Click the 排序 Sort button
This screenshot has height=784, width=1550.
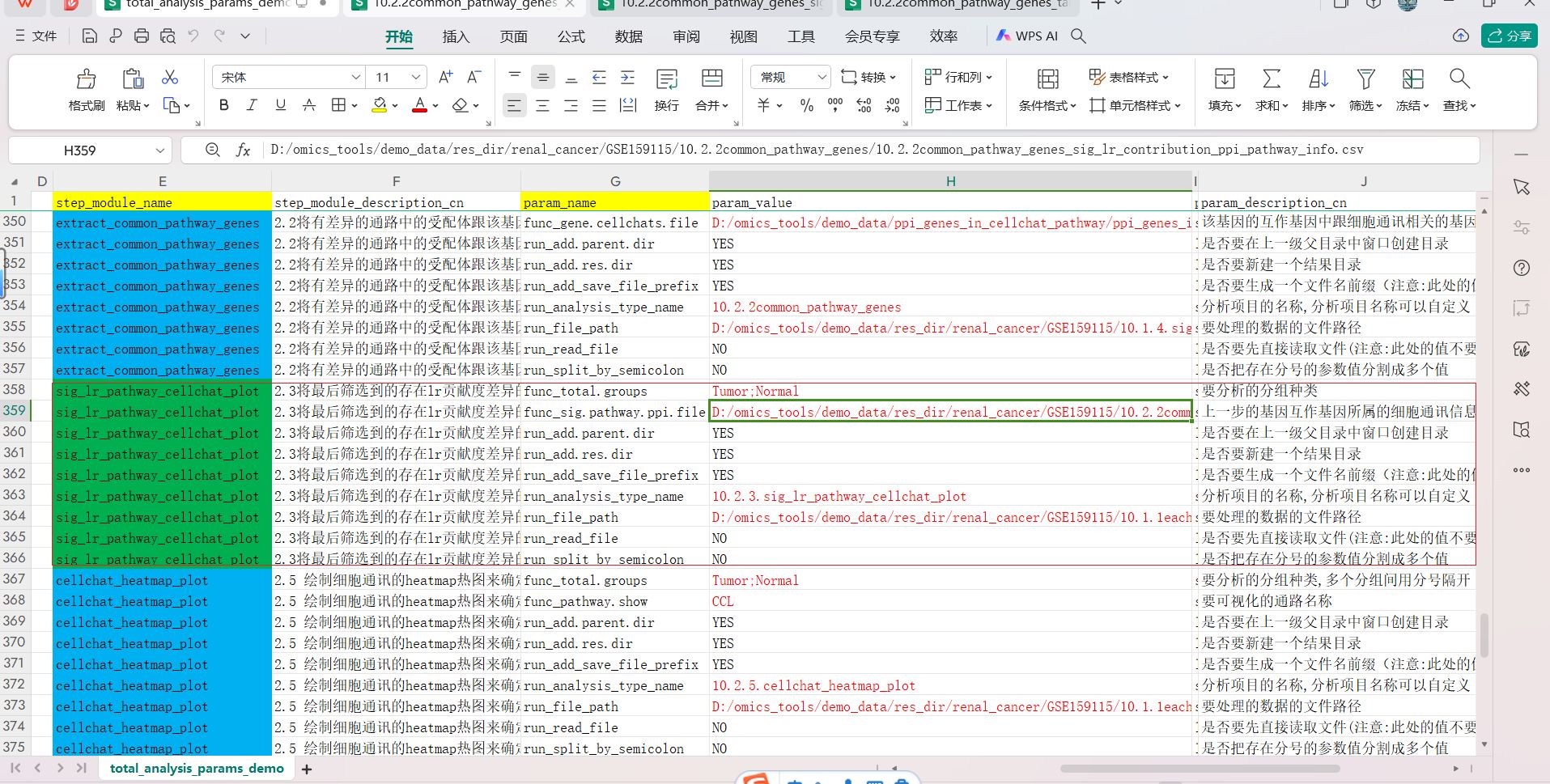click(1319, 91)
